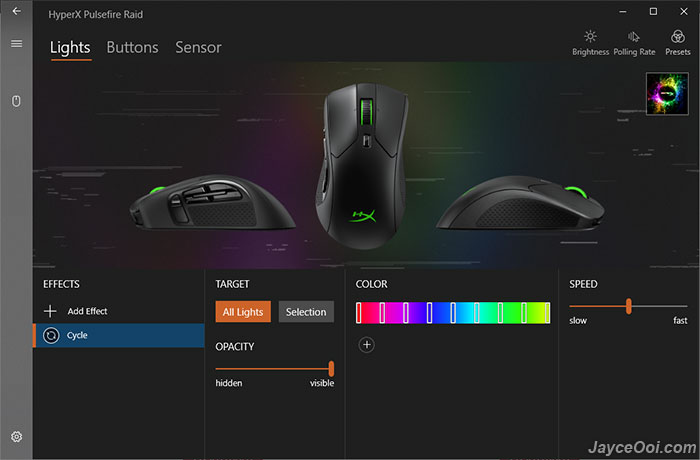
Task: Switch to the Buttons tab
Action: [x=132, y=47]
